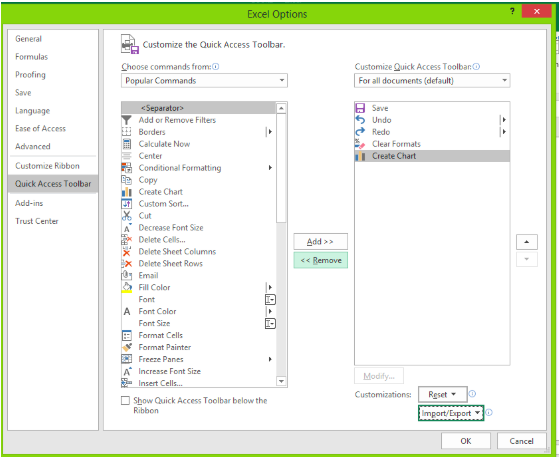Select the Format Painter brush icon

click(127, 347)
